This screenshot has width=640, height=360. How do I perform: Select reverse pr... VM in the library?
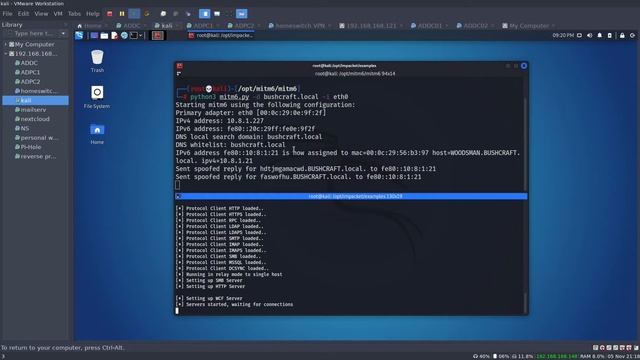[x=36, y=156]
